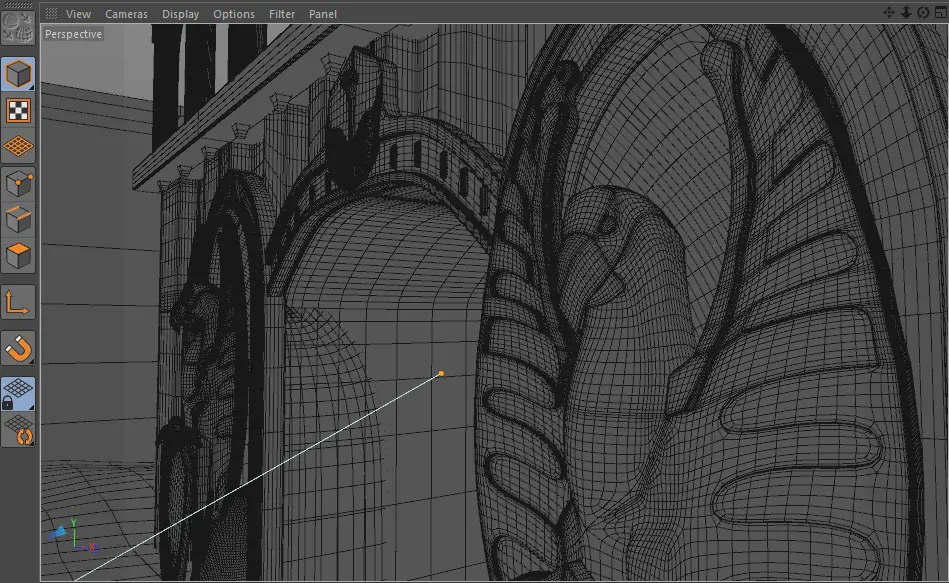Open the View menu
The width and height of the screenshot is (949, 583).
(78, 13)
